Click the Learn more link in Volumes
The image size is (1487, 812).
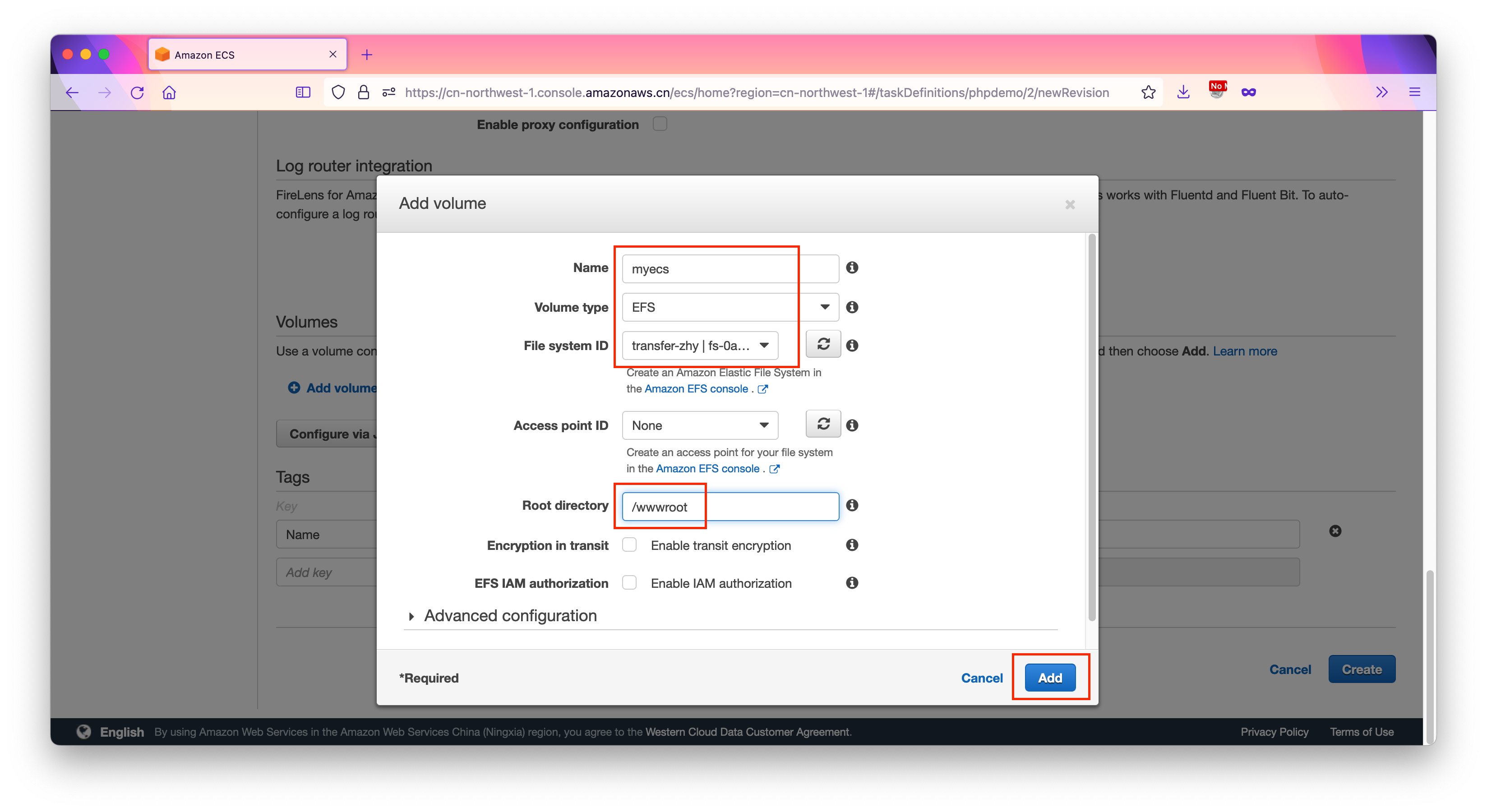1245,351
